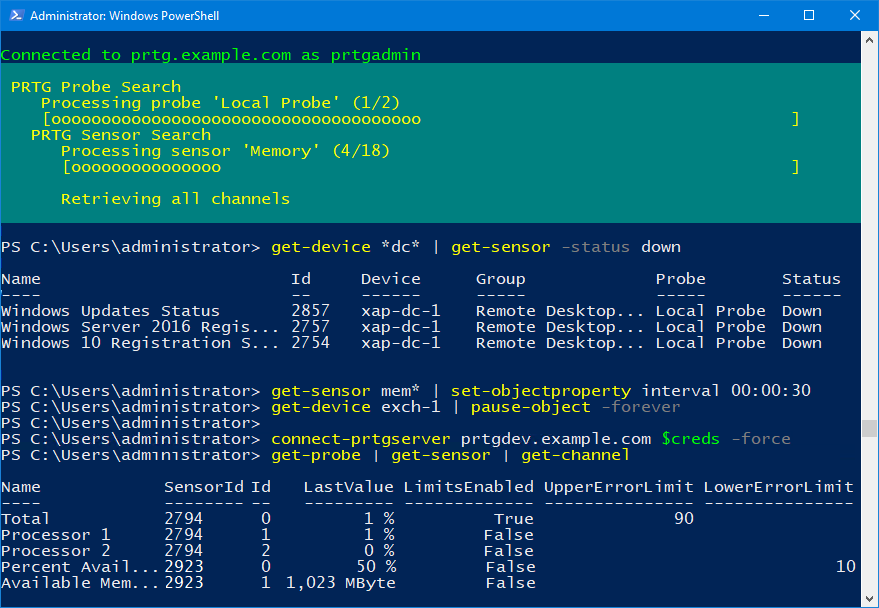Viewport: 879px width, 608px height.
Task: Click the 'PRTG Probe Search' heading
Action: pyautogui.click(x=96, y=87)
